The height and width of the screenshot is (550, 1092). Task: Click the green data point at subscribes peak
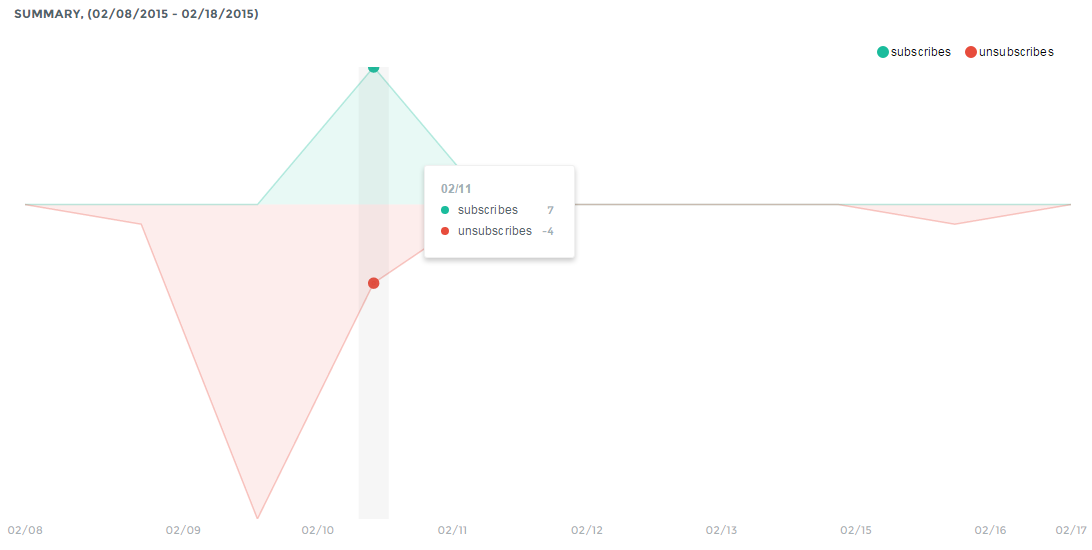(374, 67)
